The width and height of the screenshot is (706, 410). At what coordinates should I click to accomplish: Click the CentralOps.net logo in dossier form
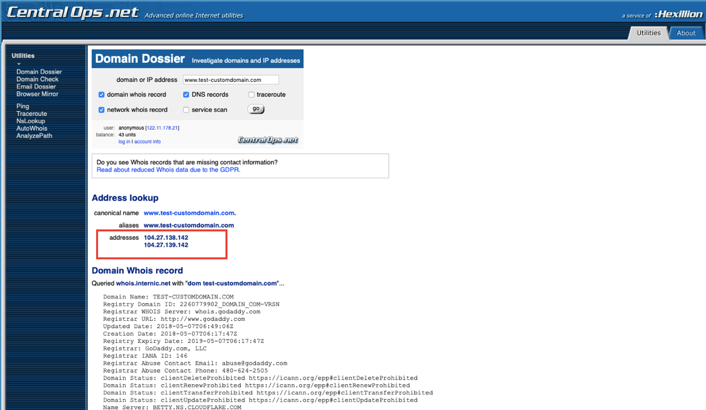267,140
